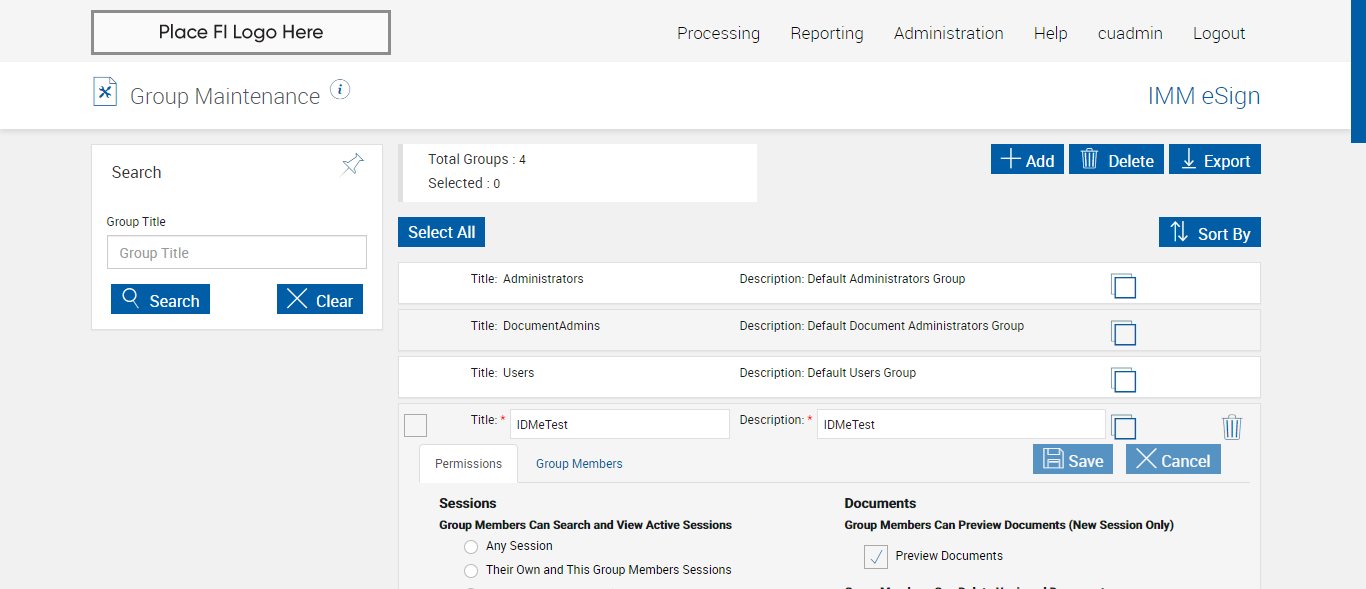This screenshot has width=1366, height=589.
Task: Select the Any Session radio option
Action: pos(471,547)
